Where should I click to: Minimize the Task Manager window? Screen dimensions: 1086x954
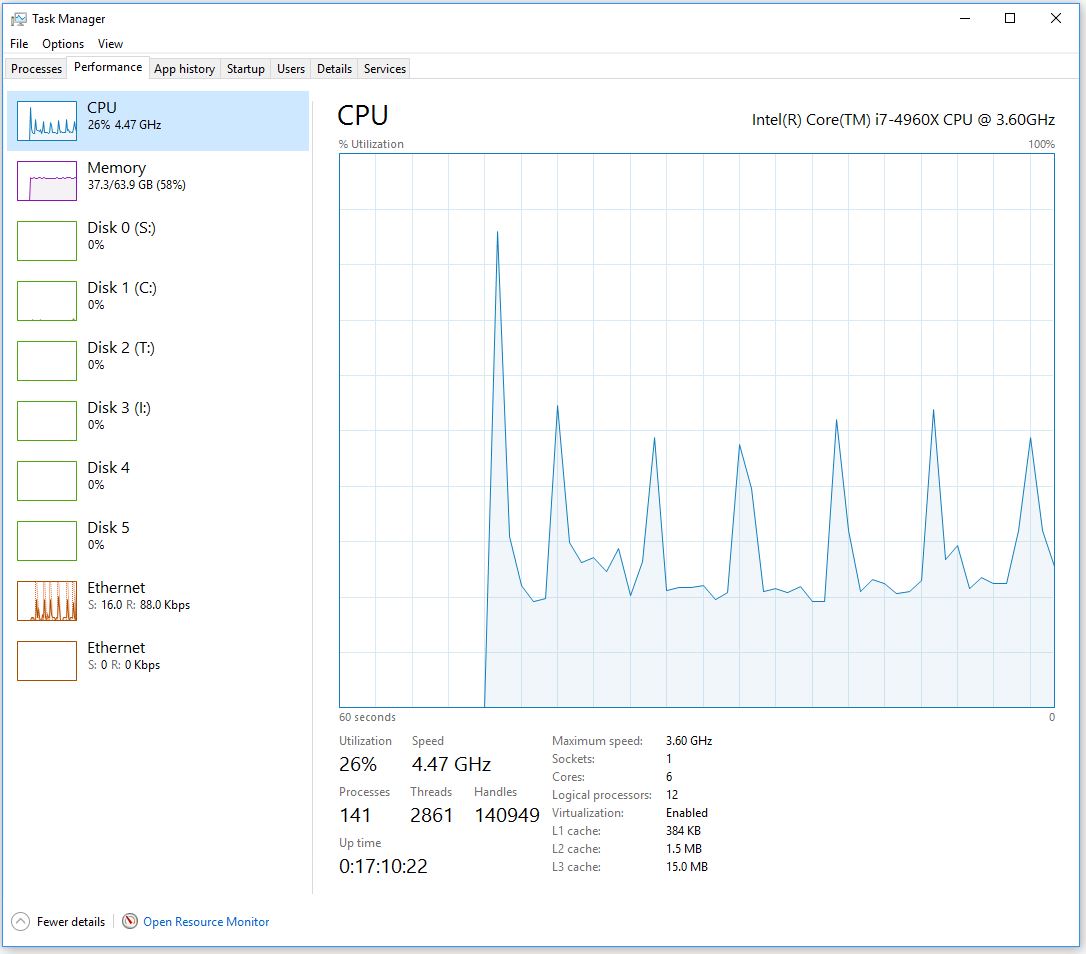964,19
